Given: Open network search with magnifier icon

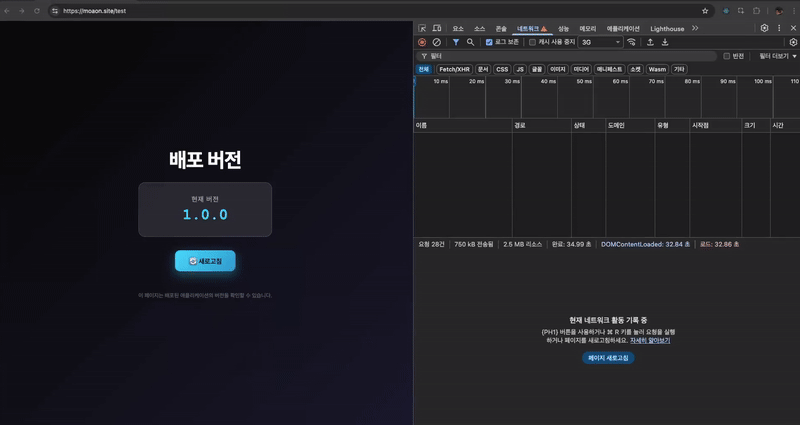Looking at the screenshot, I should coord(470,42).
